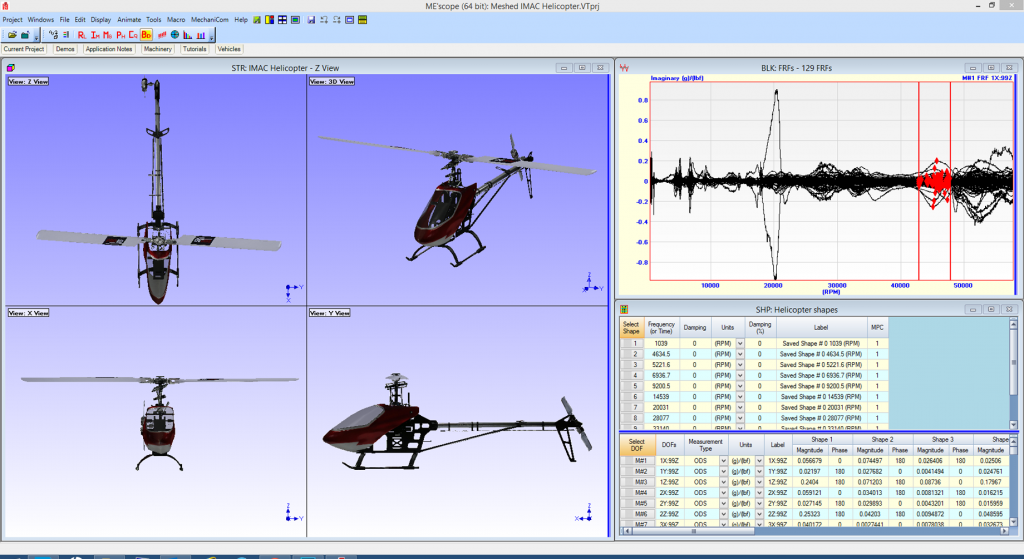Select the Phase display icon
1024x559 pixels.
(x=120, y=35)
